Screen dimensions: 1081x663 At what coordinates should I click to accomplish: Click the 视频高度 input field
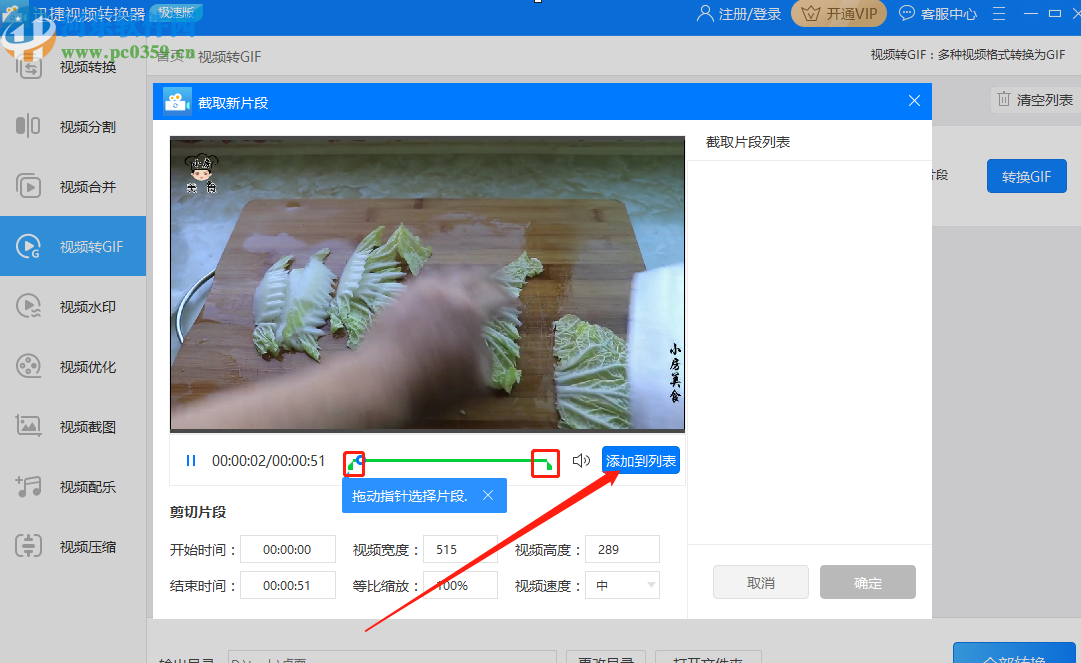622,549
